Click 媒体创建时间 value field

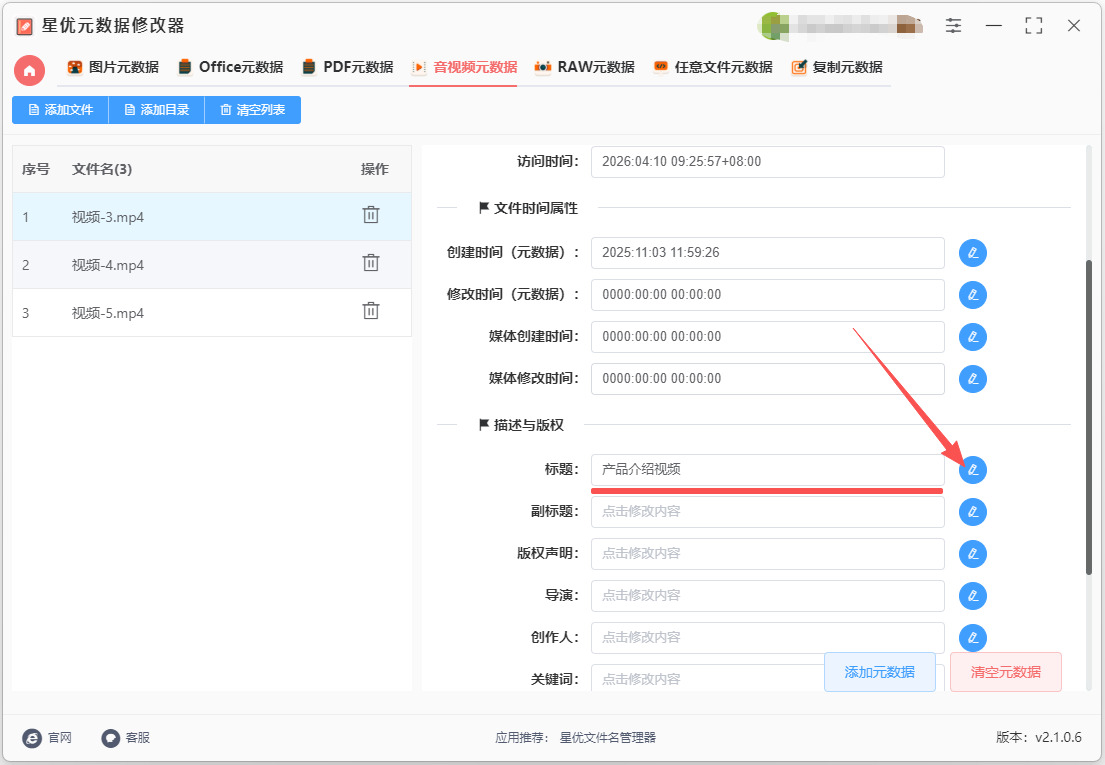pos(767,337)
